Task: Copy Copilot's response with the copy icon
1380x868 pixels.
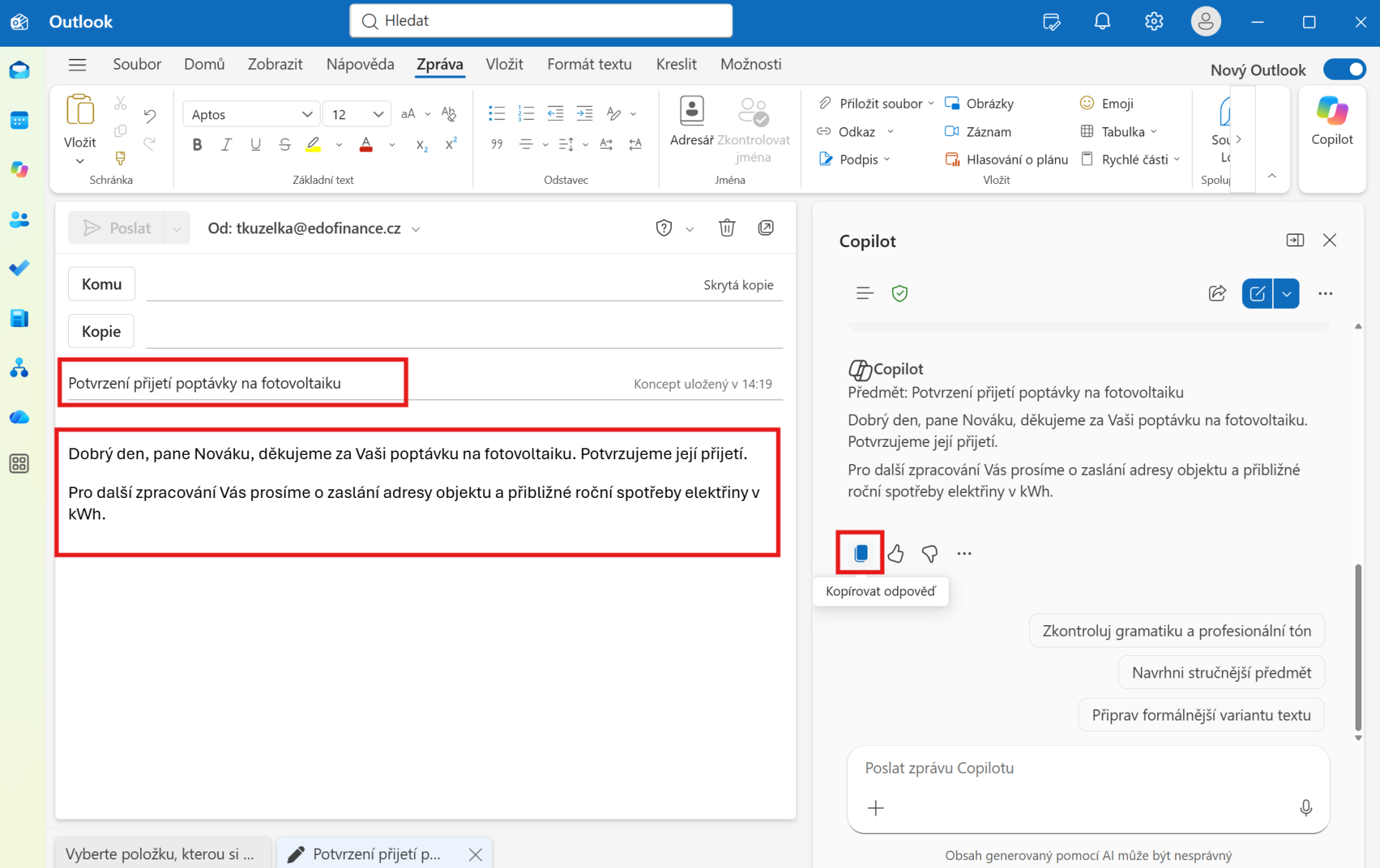Action: pos(860,553)
